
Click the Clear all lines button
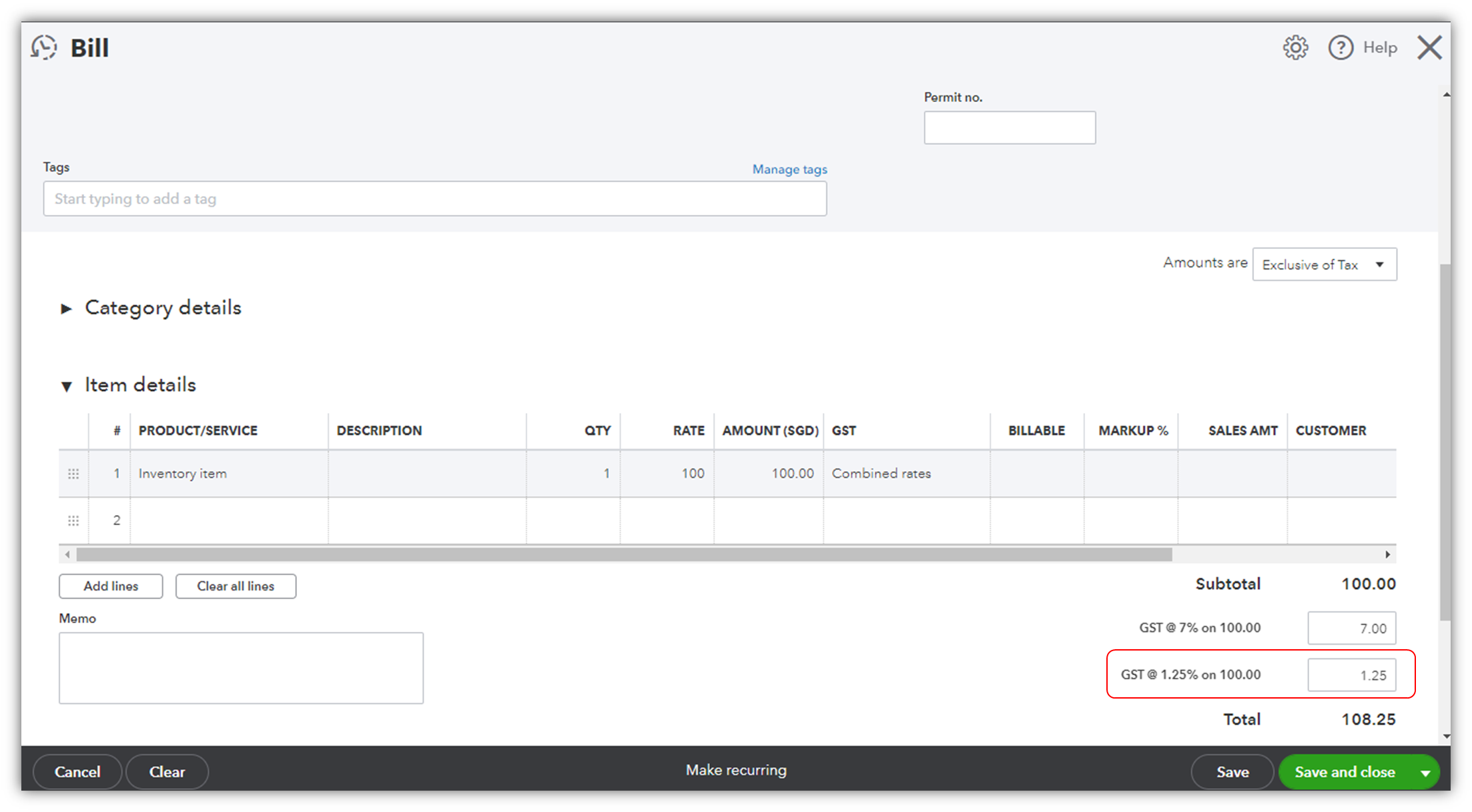coord(236,586)
